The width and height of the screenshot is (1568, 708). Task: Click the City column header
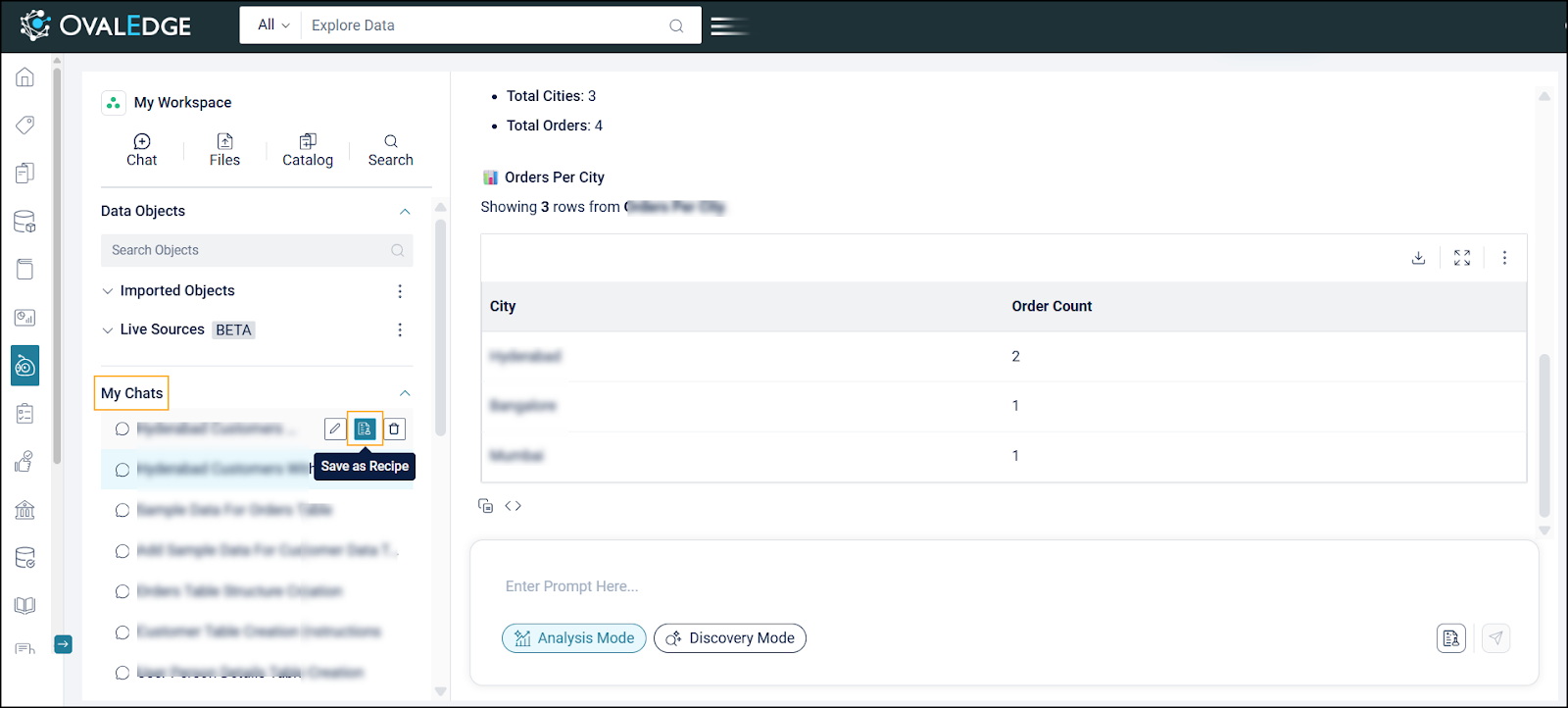point(503,306)
